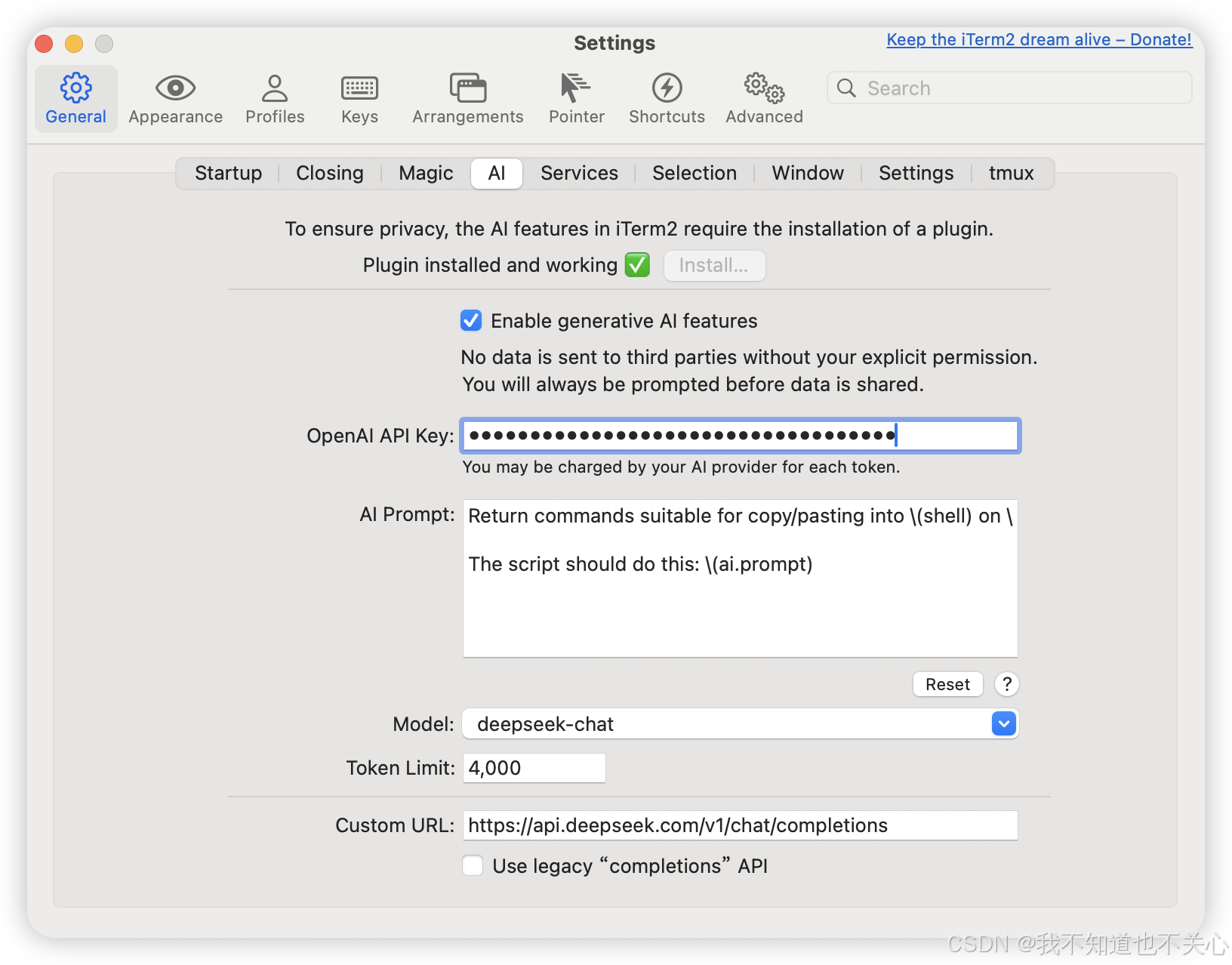
Task: Switch to the Startup tab
Action: coord(228,173)
